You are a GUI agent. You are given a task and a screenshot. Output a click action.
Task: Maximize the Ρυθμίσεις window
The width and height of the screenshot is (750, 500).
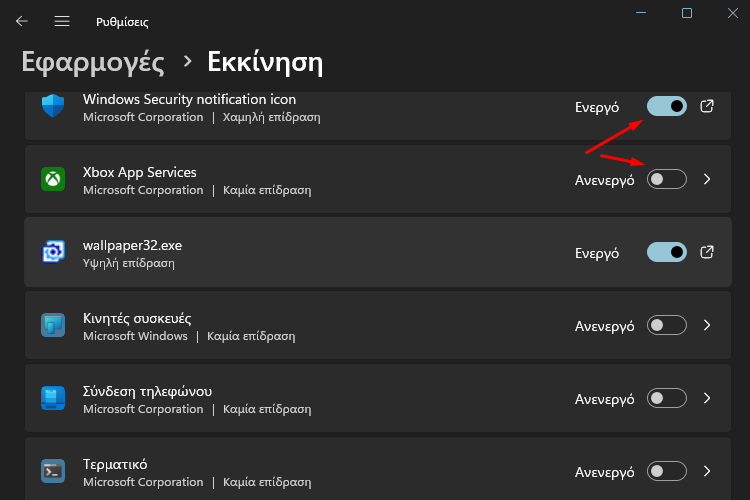click(687, 13)
